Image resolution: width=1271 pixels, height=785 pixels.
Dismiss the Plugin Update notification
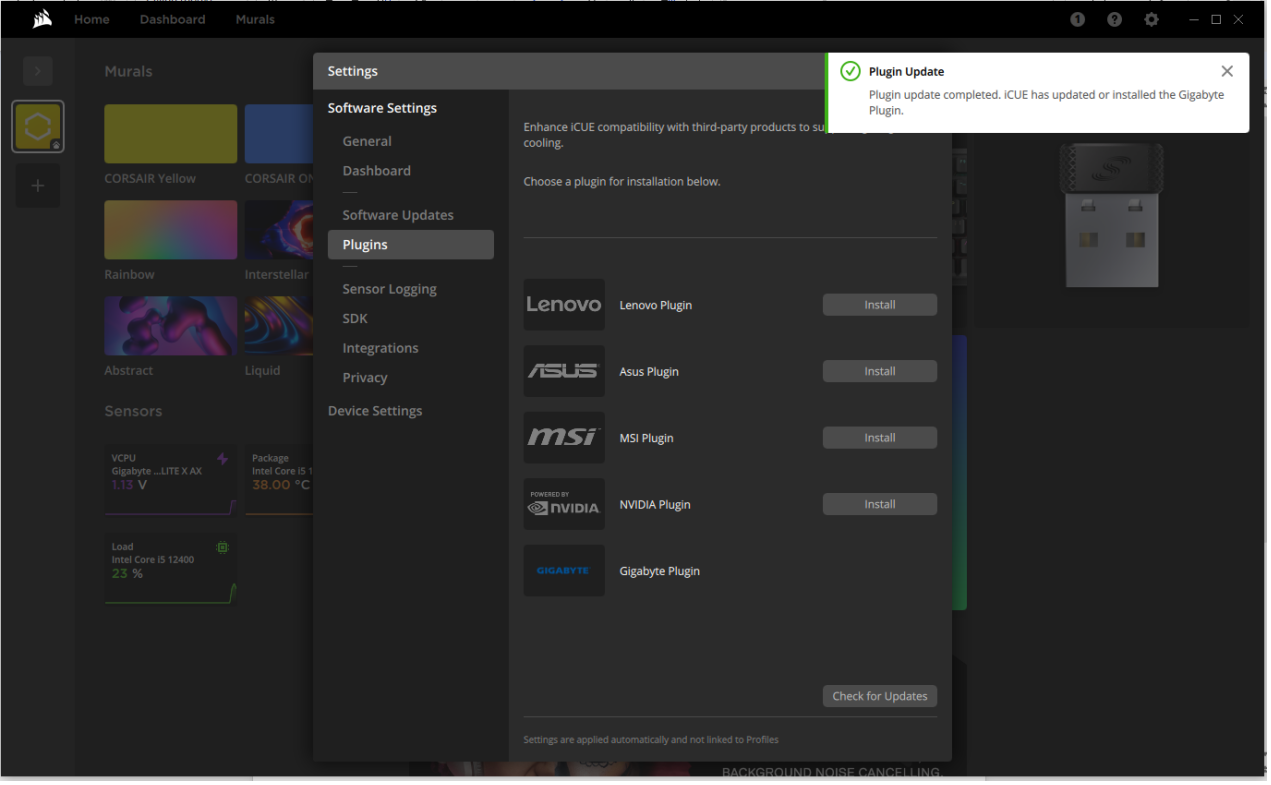point(1227,71)
